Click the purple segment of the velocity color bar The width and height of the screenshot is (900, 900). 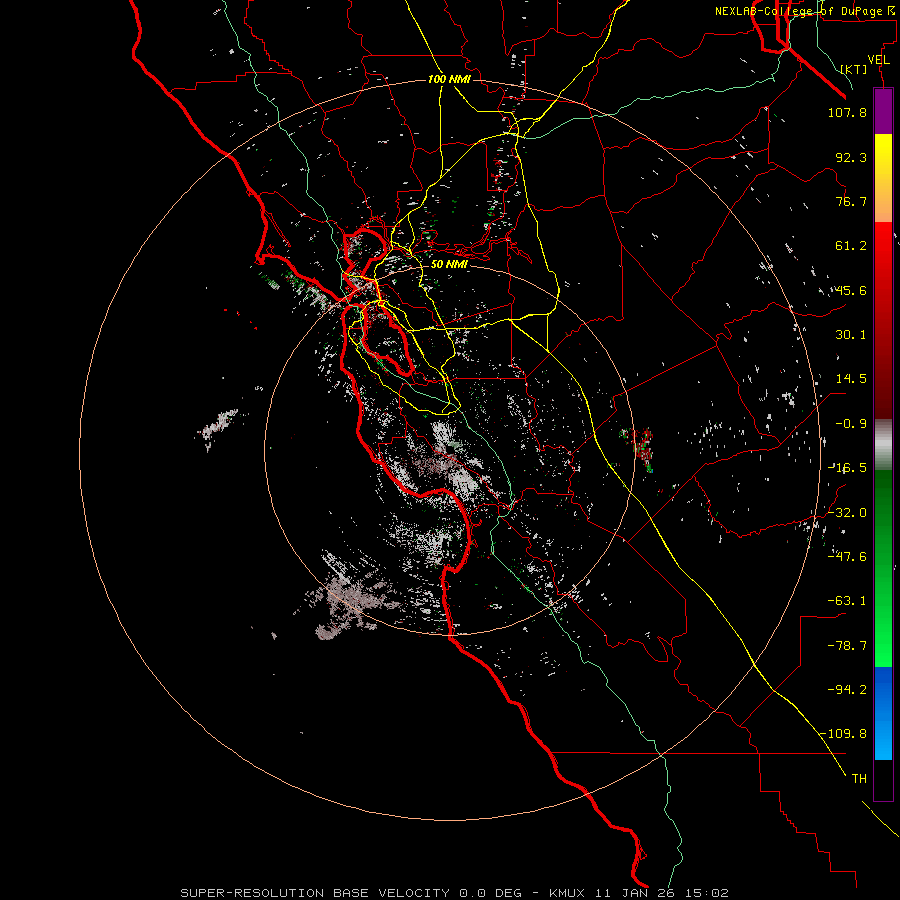click(883, 112)
